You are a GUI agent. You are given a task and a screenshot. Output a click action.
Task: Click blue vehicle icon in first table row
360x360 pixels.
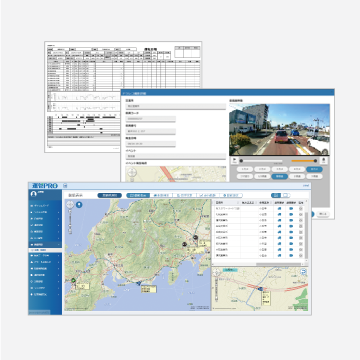(279, 208)
